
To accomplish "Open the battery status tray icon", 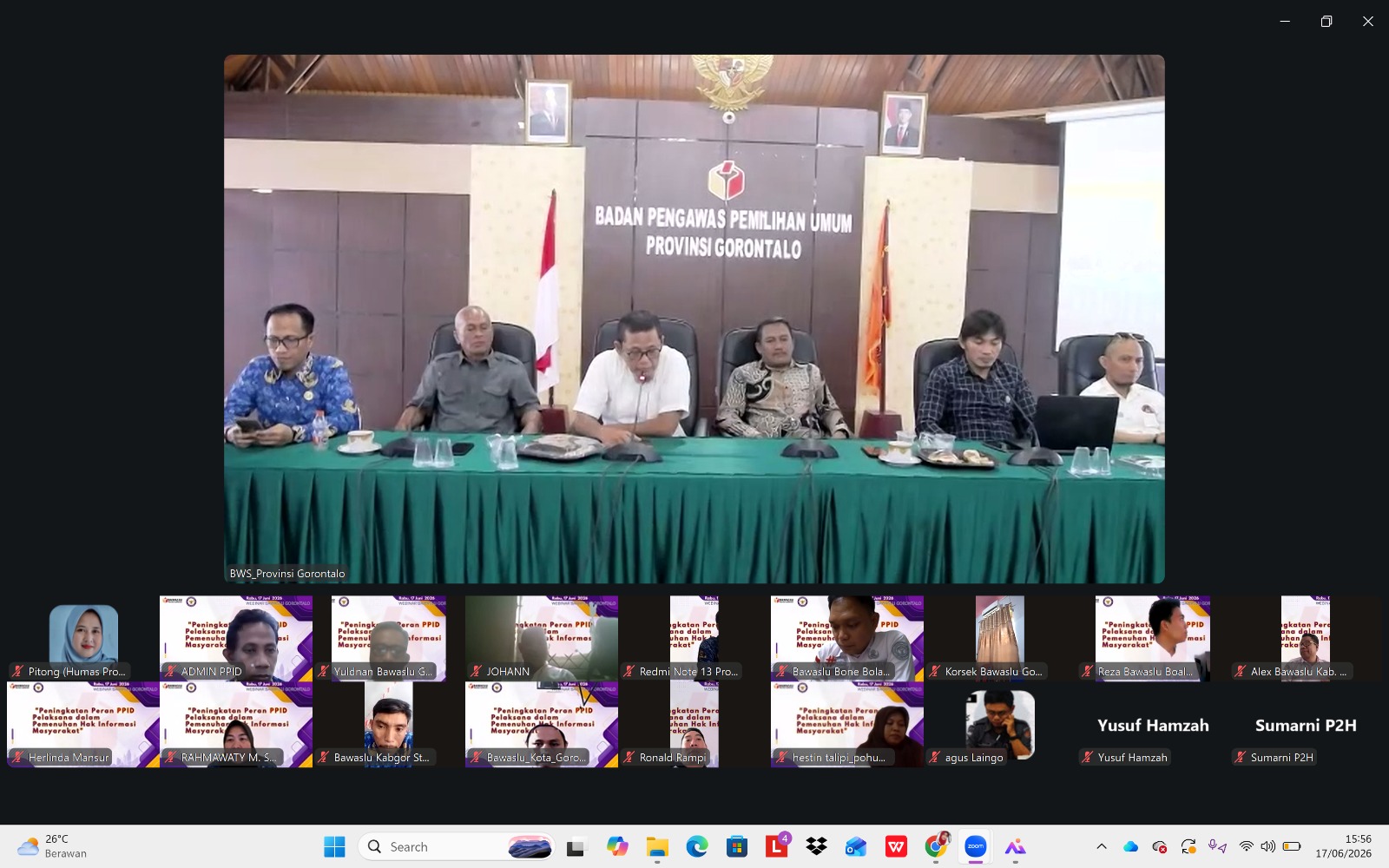I will click(1292, 846).
